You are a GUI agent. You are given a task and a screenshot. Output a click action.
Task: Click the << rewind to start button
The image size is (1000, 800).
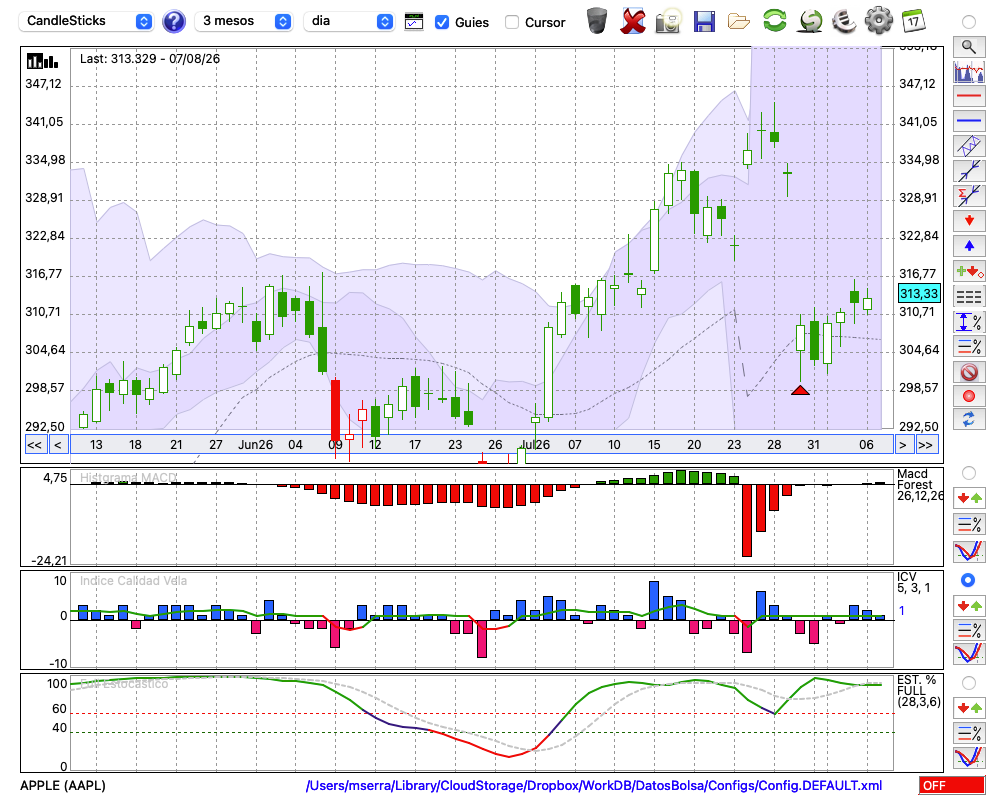pyautogui.click(x=35, y=445)
